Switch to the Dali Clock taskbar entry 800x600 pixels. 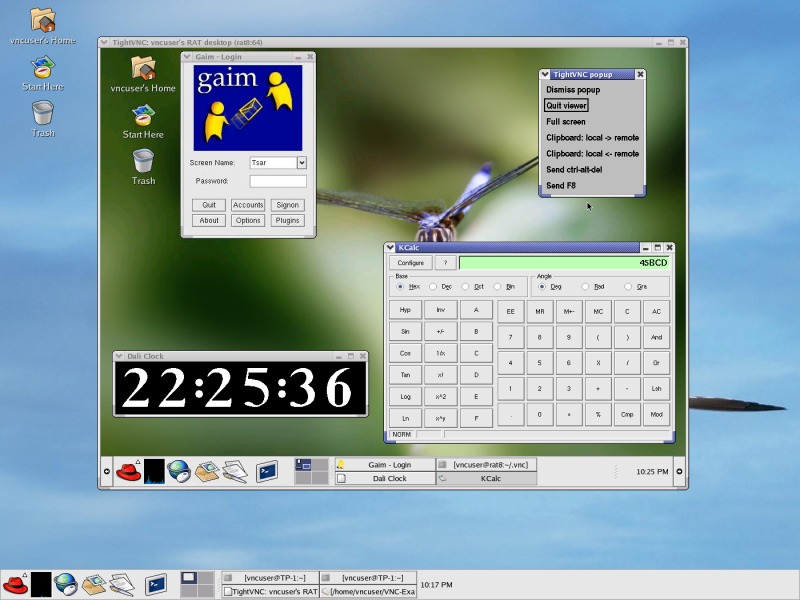coord(384,479)
